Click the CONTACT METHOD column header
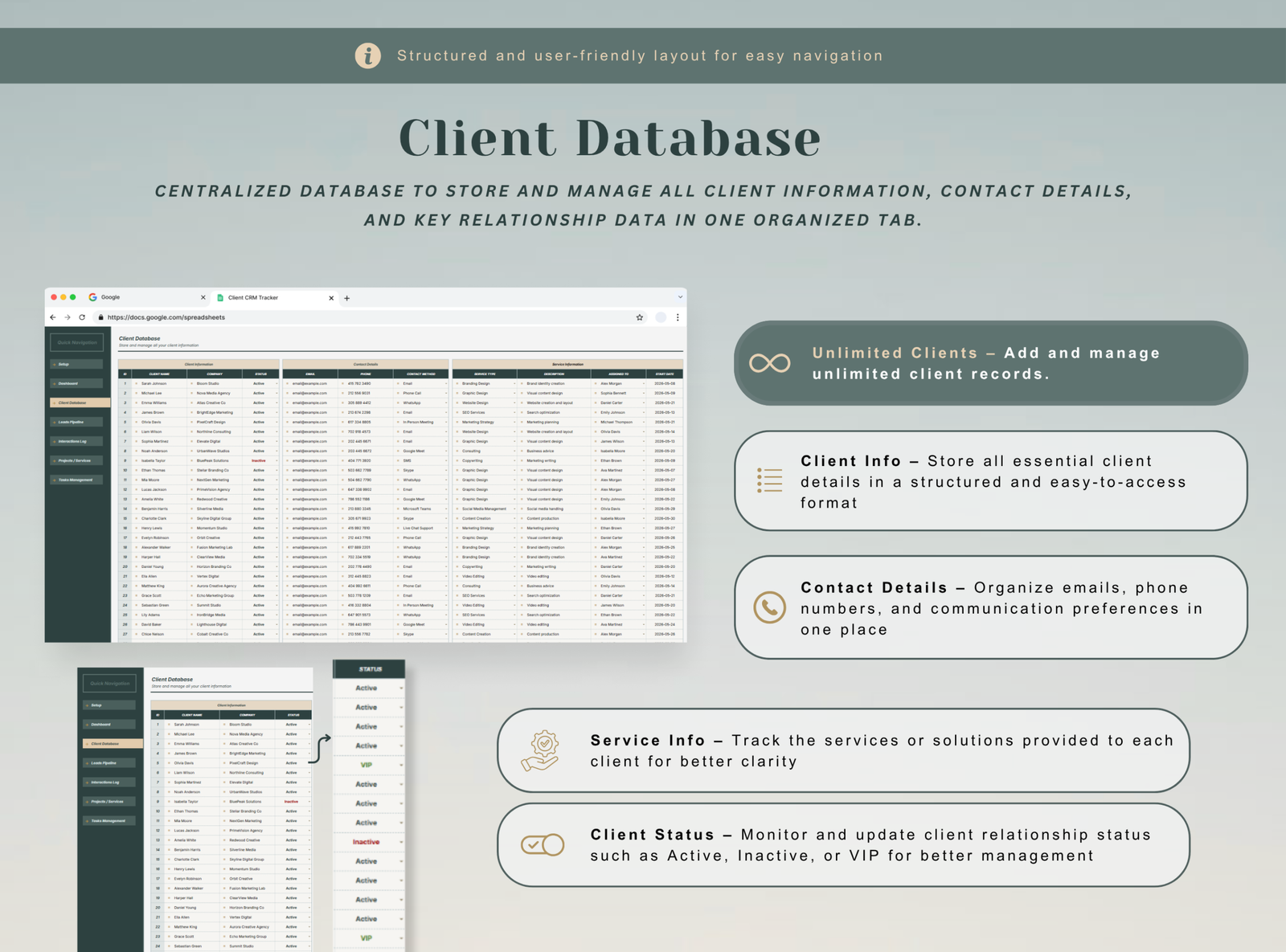The image size is (1286, 952). tap(421, 374)
